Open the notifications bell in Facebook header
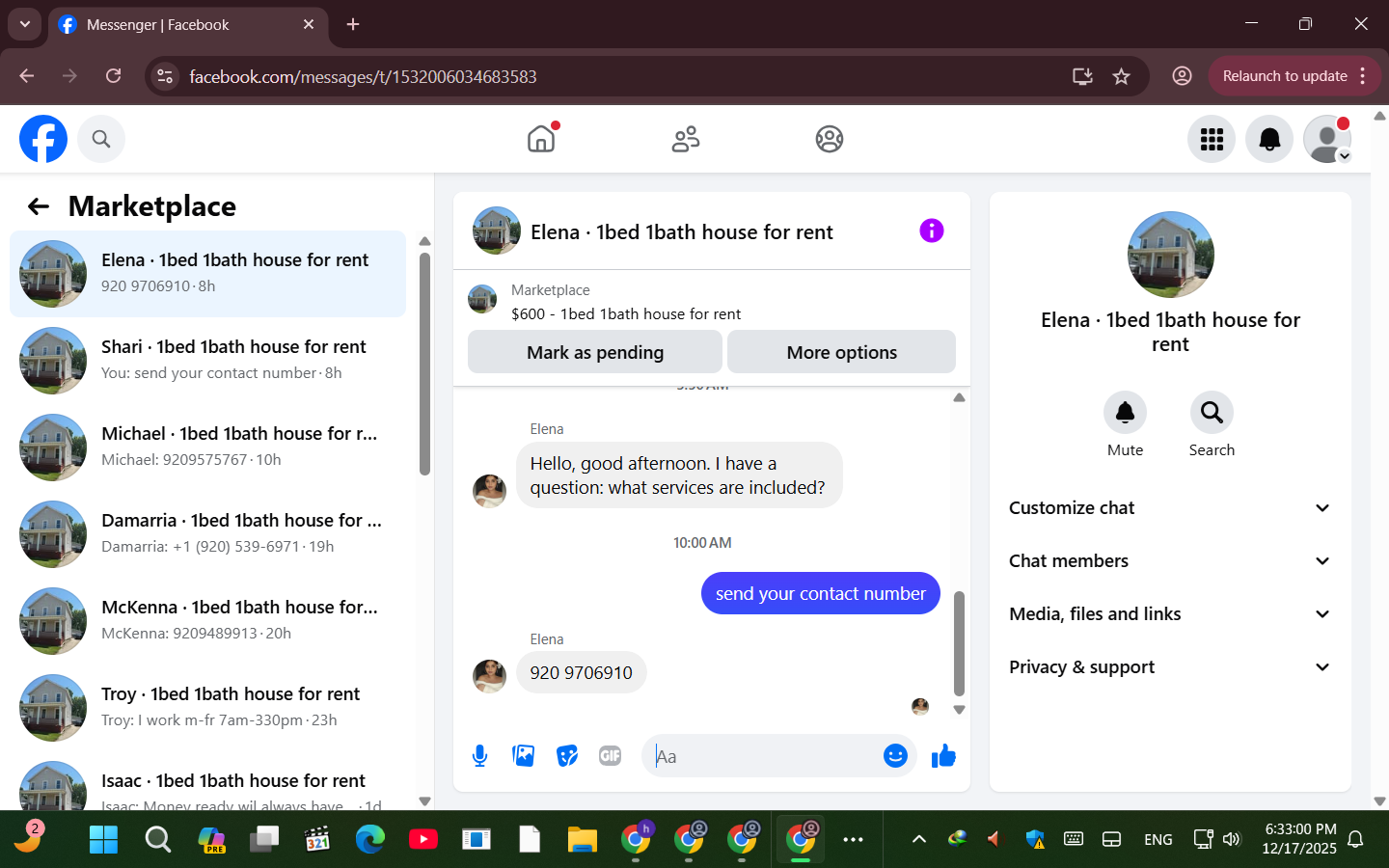 1269,139
